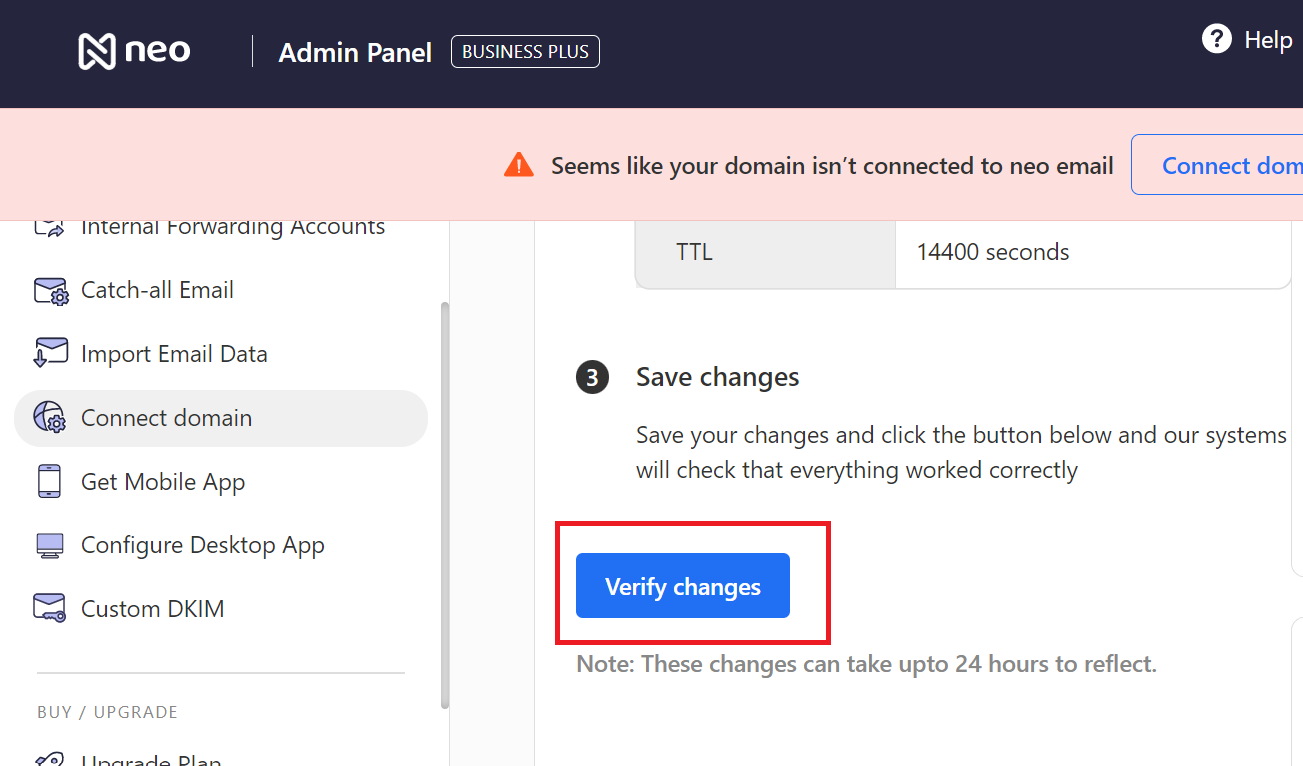Click the BUY / UPGRADE section header
Image resolution: width=1303 pixels, height=766 pixels.
[107, 712]
